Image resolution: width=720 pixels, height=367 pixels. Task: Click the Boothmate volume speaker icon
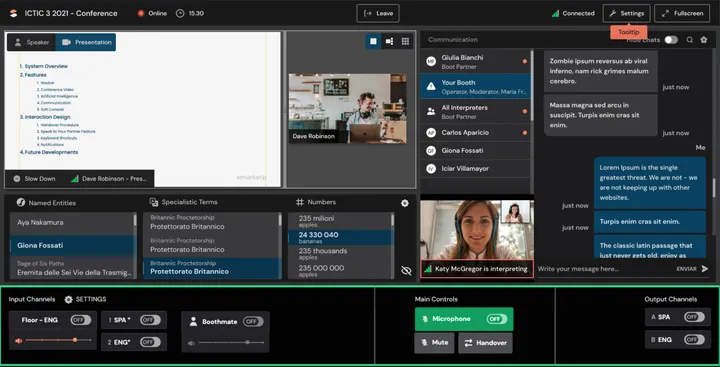[191, 343]
